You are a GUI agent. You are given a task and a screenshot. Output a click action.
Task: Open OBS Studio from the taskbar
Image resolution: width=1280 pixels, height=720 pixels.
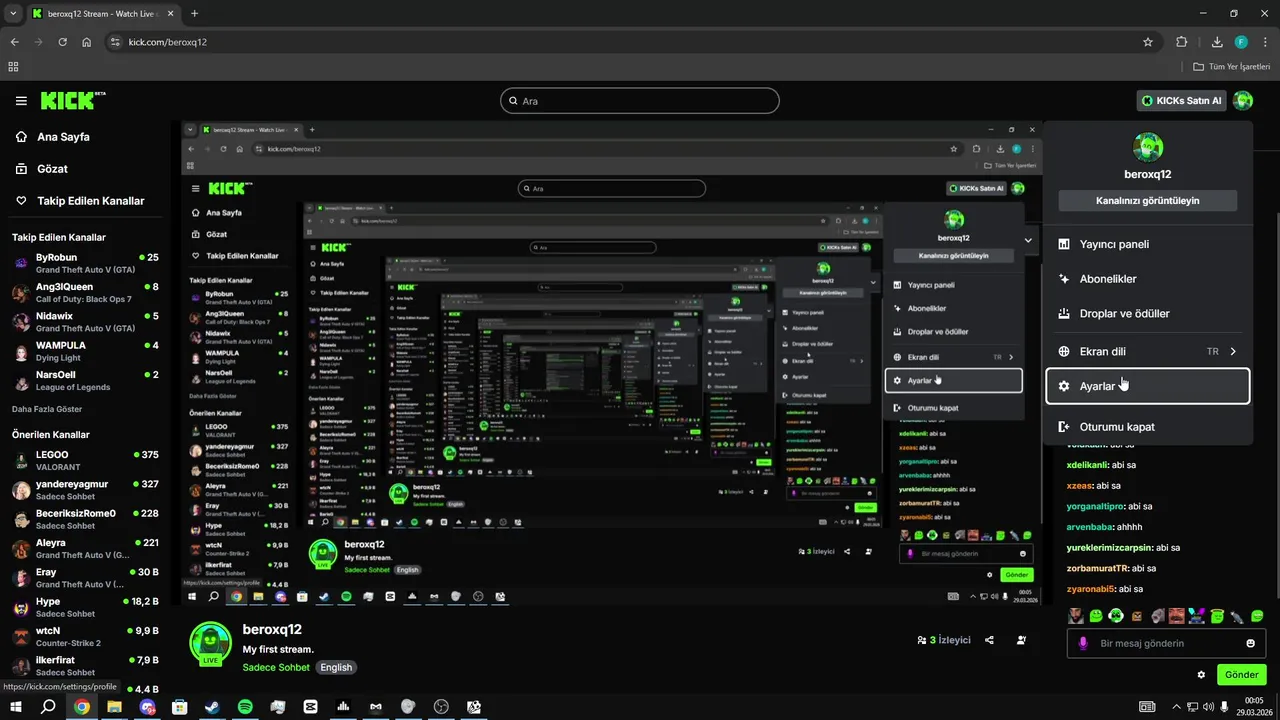[441, 707]
